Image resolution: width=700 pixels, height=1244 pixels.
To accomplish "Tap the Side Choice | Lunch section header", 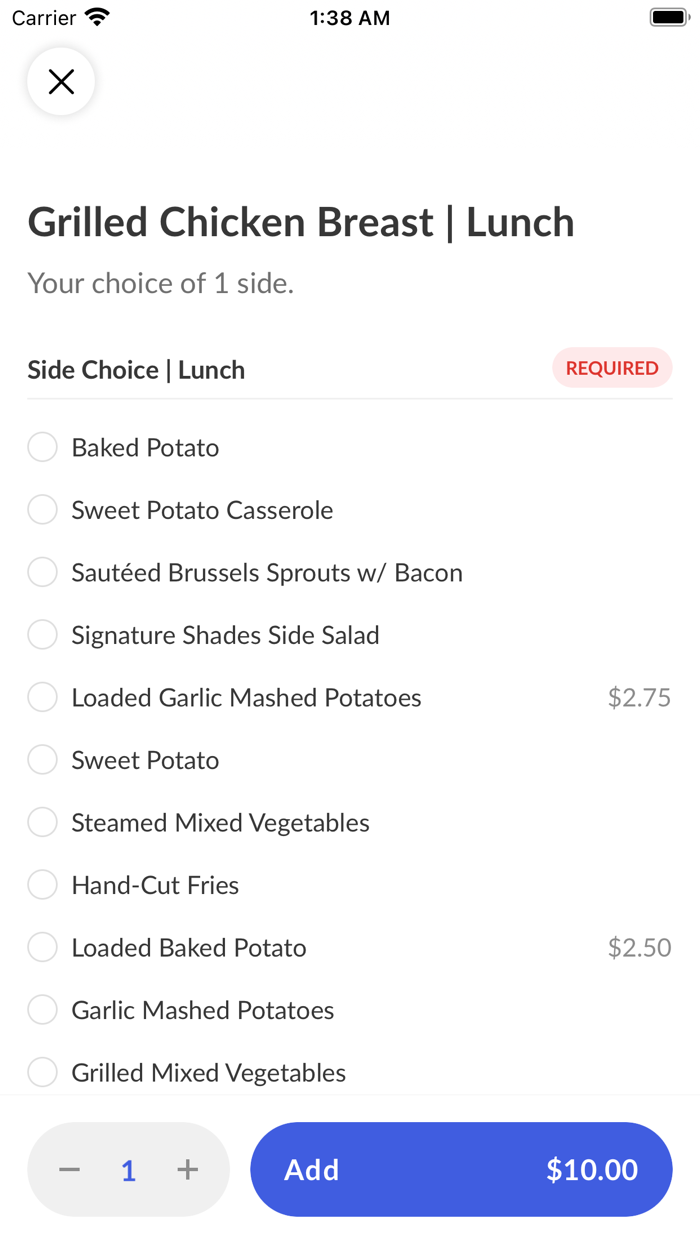I will (x=135, y=369).
